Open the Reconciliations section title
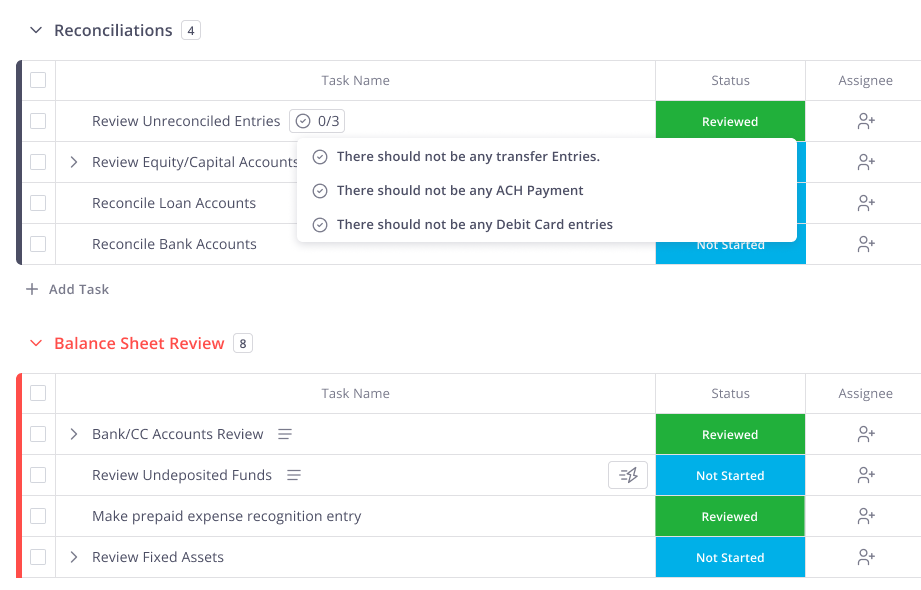The width and height of the screenshot is (921, 590). (113, 31)
